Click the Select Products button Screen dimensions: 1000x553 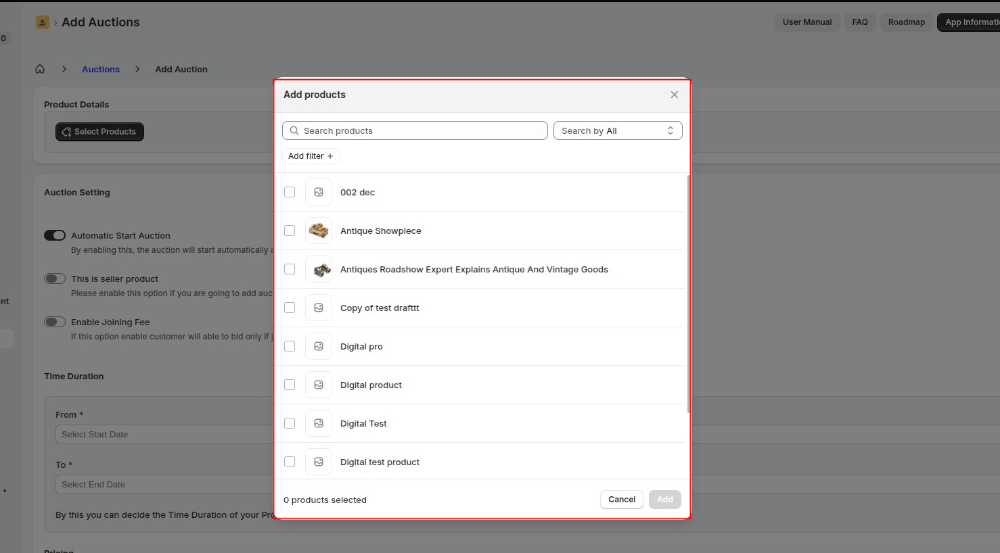click(99, 131)
